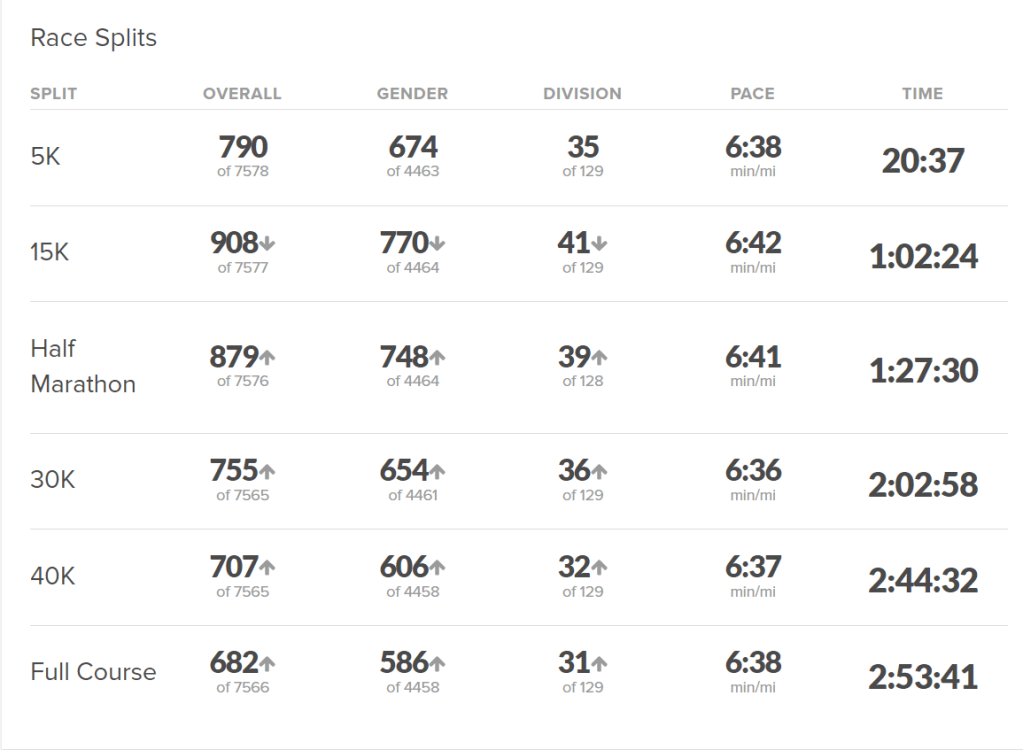Click the OVERALL column header
The height and width of the screenshot is (750, 1023).
242,94
